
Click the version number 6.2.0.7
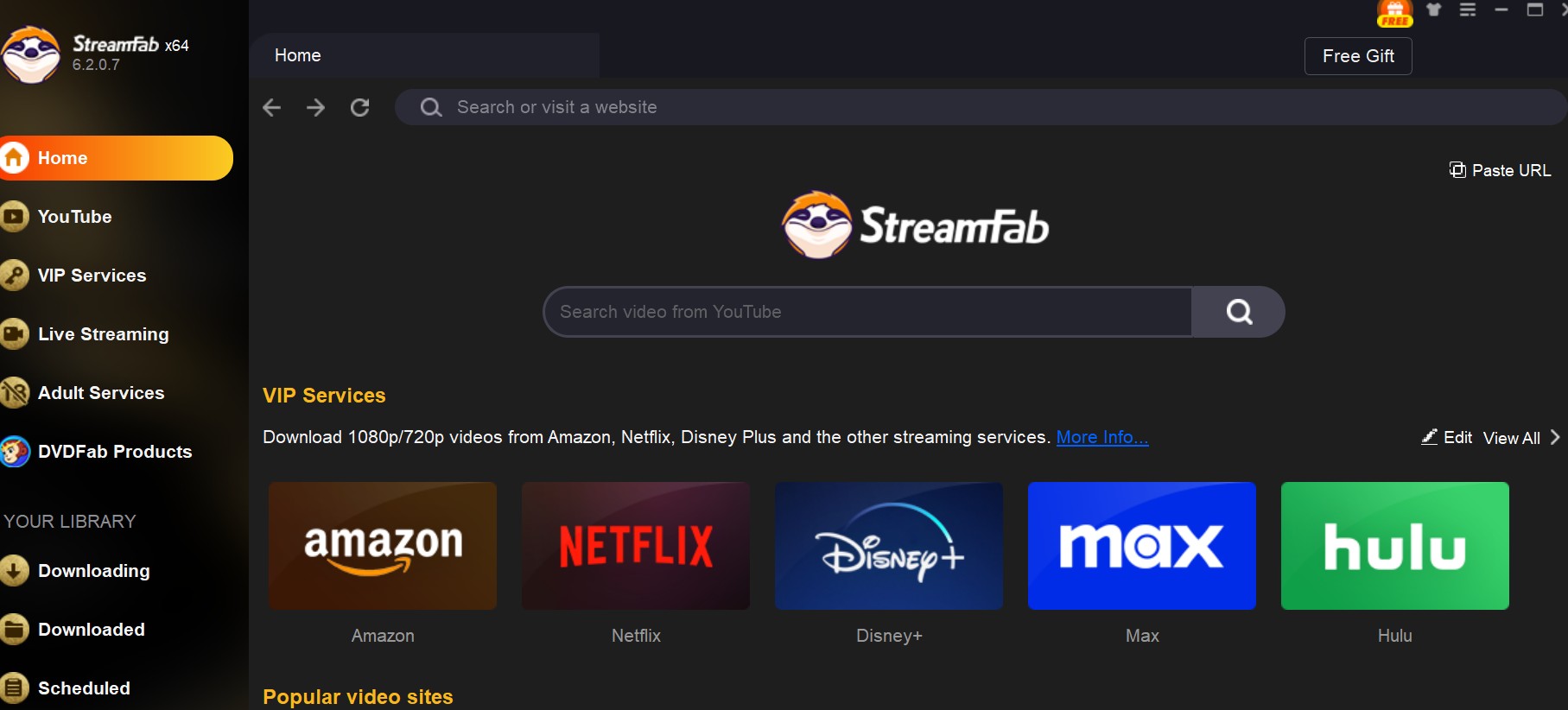(96, 65)
